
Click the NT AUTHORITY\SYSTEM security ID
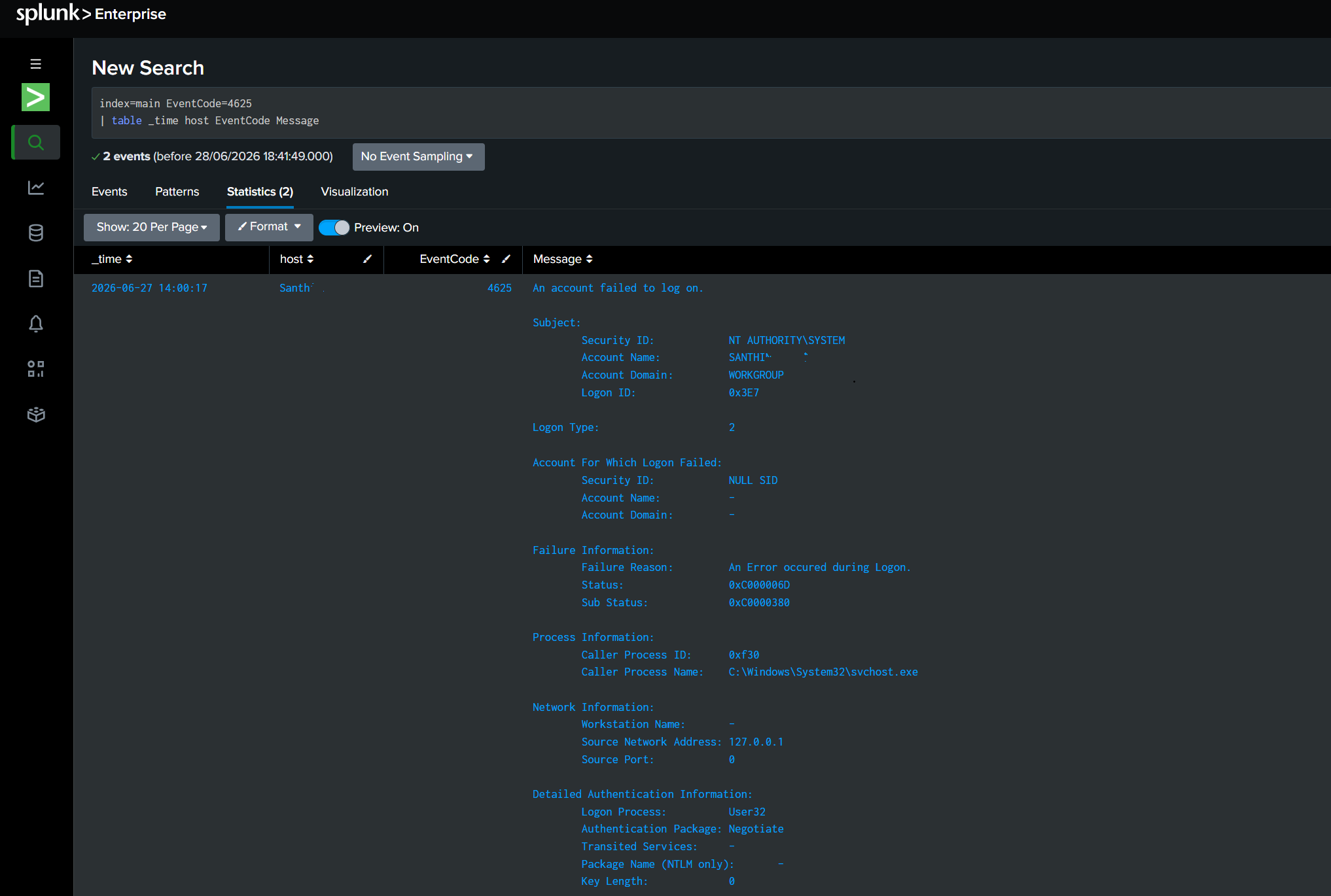[787, 340]
